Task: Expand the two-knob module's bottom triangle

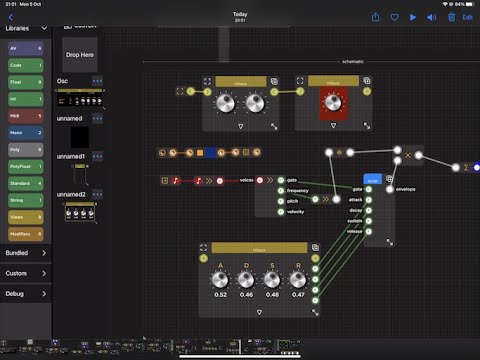Action: click(240, 126)
